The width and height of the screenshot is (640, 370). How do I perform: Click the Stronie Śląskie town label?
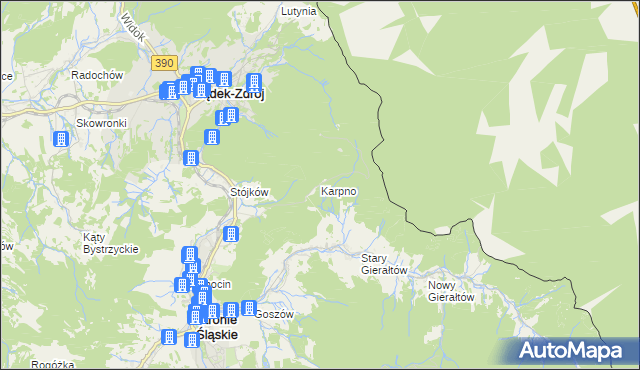tap(218, 328)
